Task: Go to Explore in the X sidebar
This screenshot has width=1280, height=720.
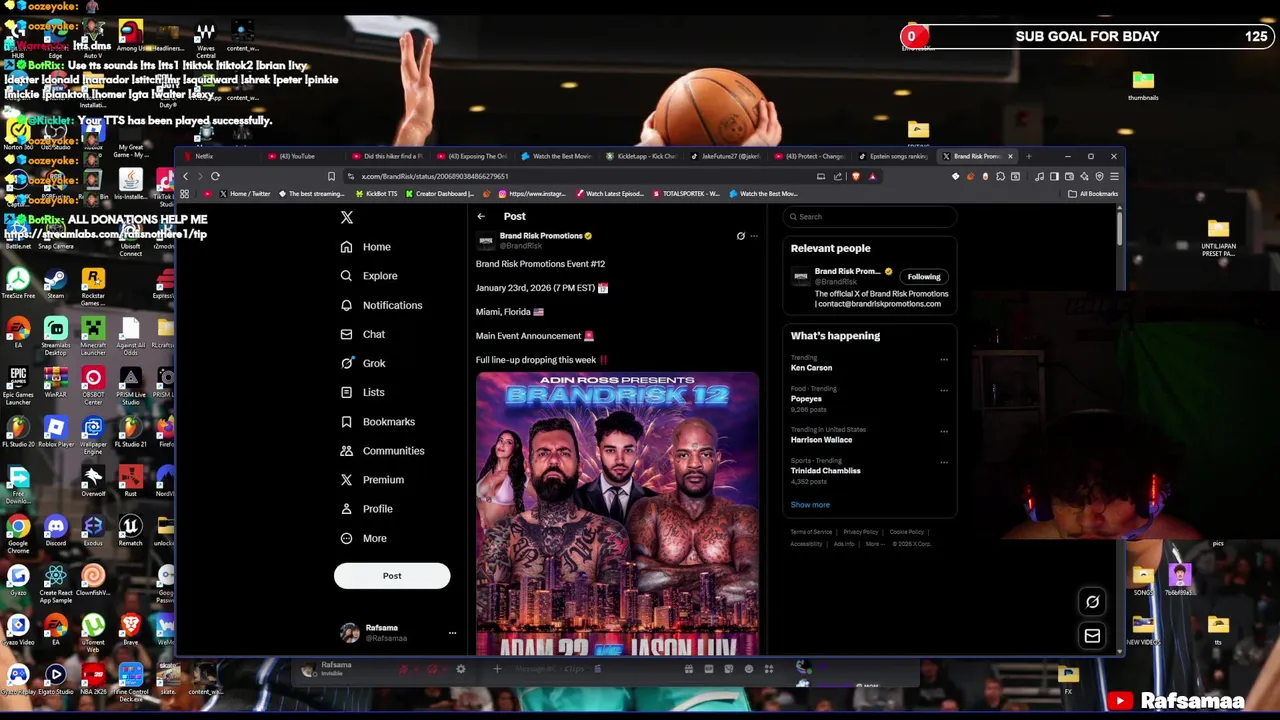Action: pos(368,276)
